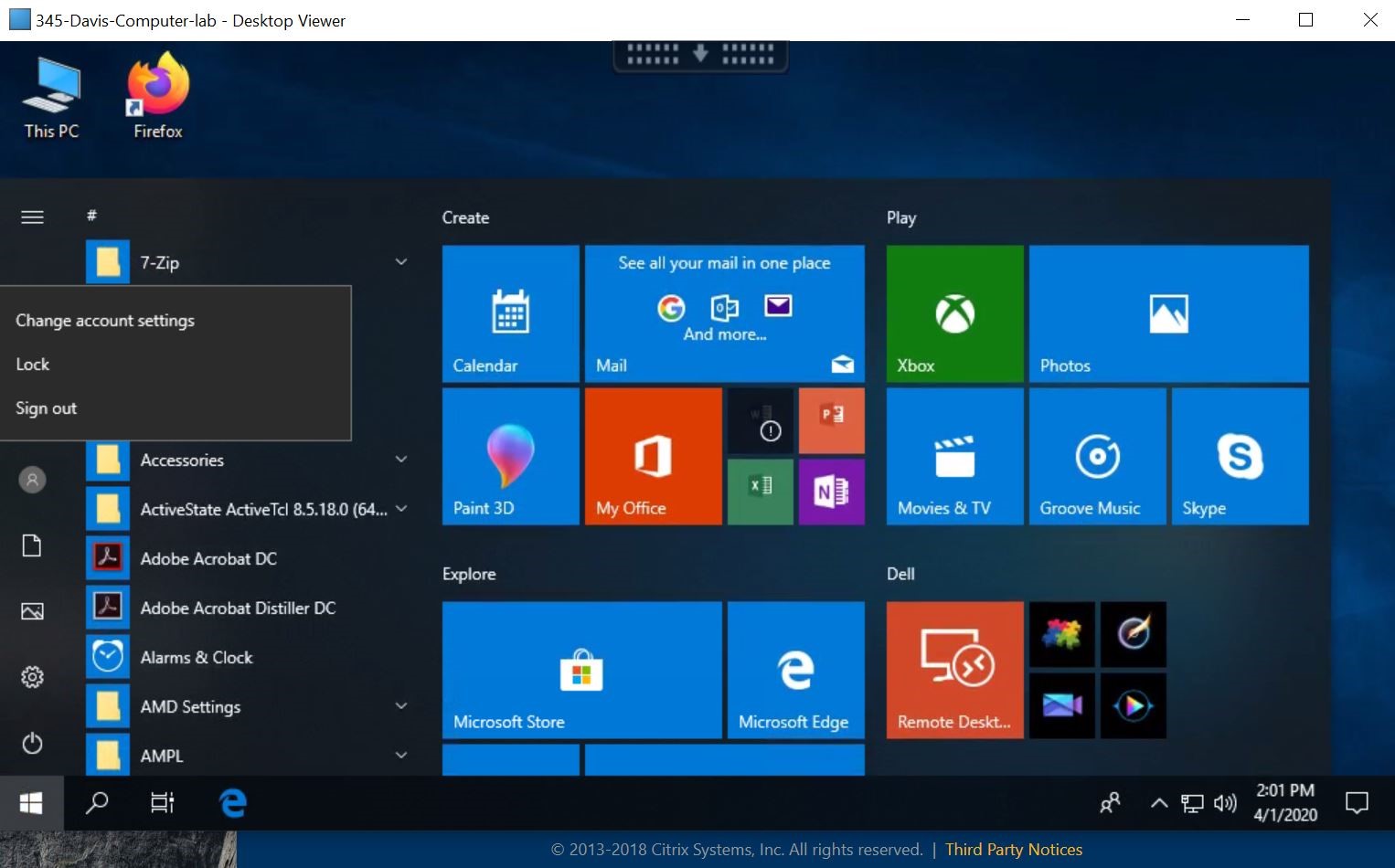Image resolution: width=1395 pixels, height=868 pixels.
Task: Expand the 7-Zip folder chevron
Action: [400, 262]
